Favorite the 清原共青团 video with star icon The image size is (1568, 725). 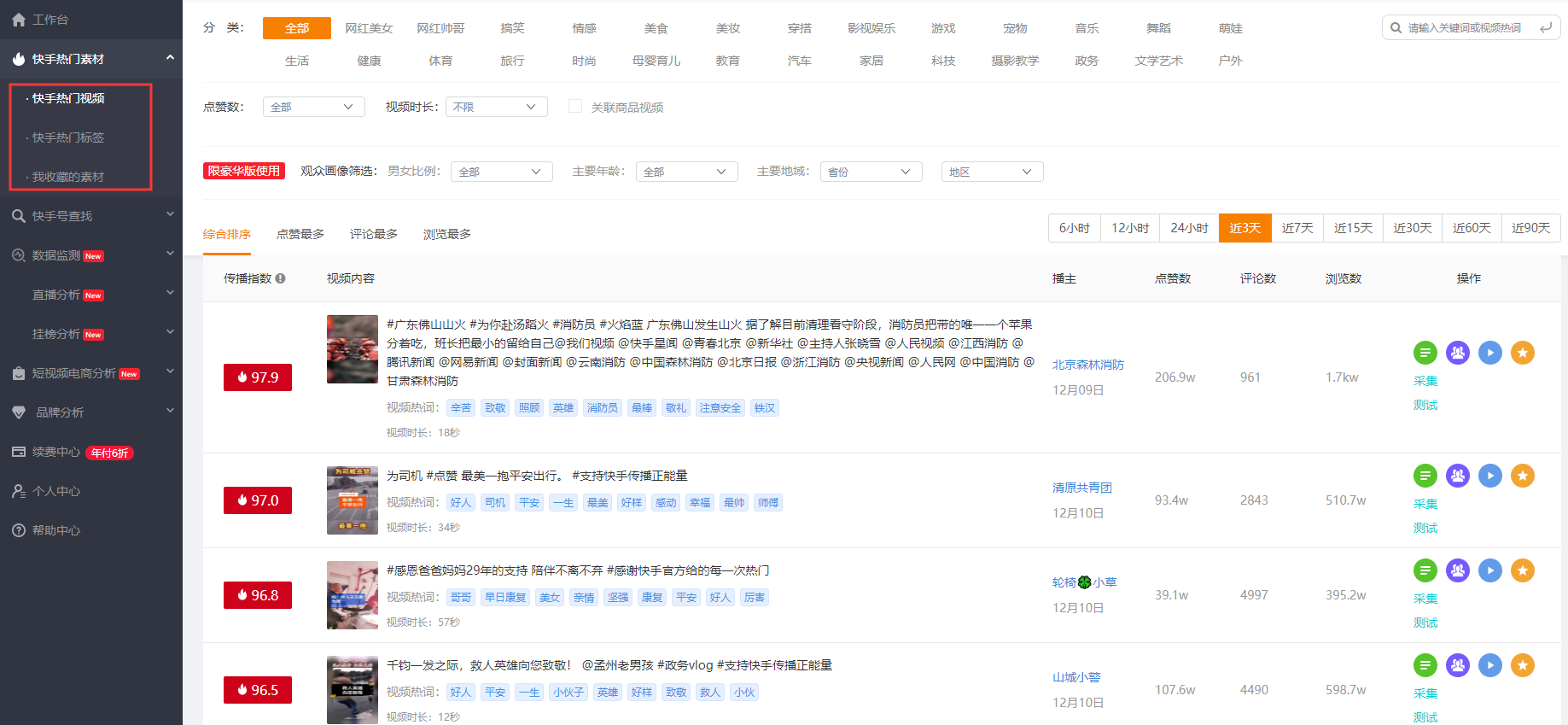(x=1522, y=476)
